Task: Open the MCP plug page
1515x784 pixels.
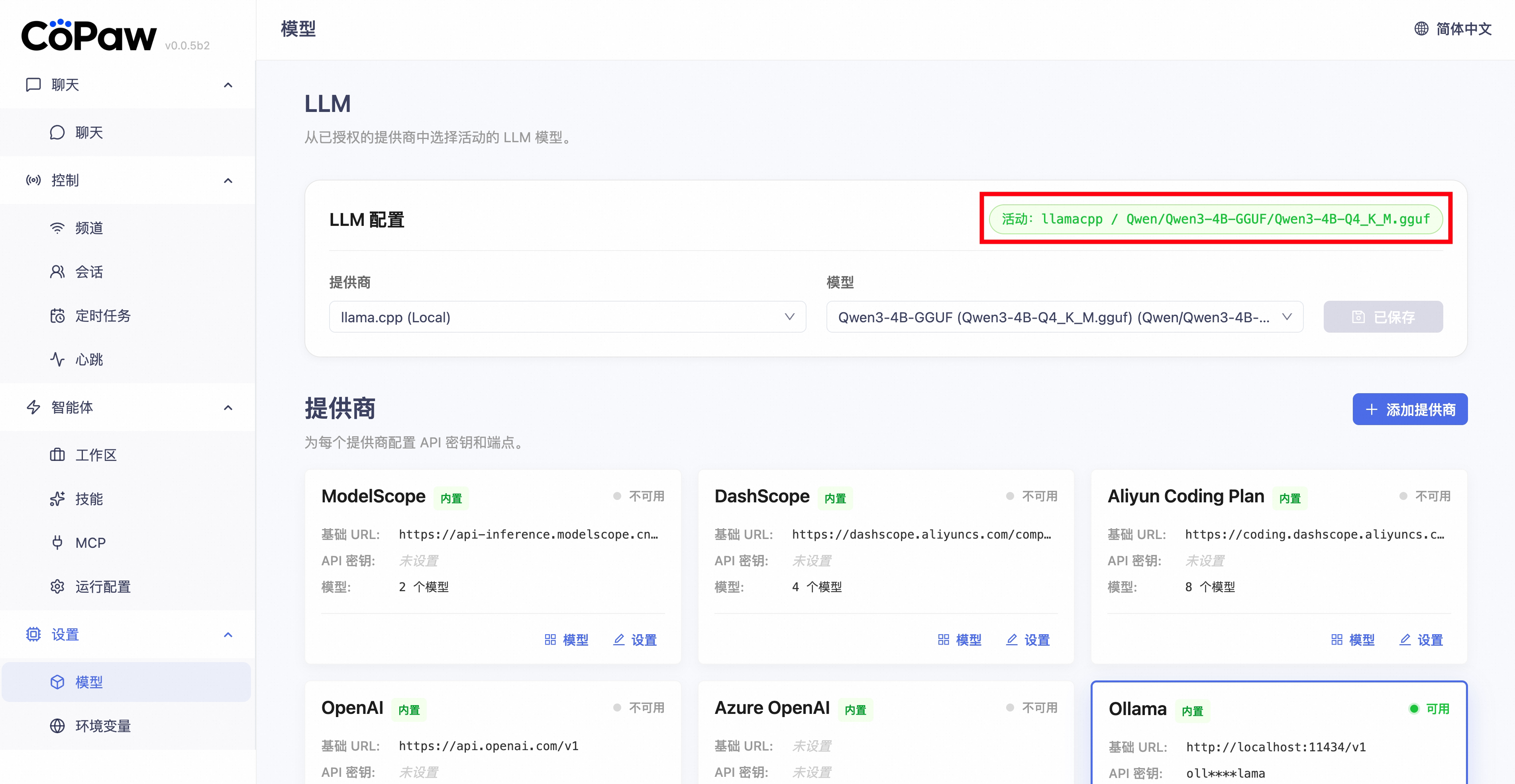Action: 89,543
